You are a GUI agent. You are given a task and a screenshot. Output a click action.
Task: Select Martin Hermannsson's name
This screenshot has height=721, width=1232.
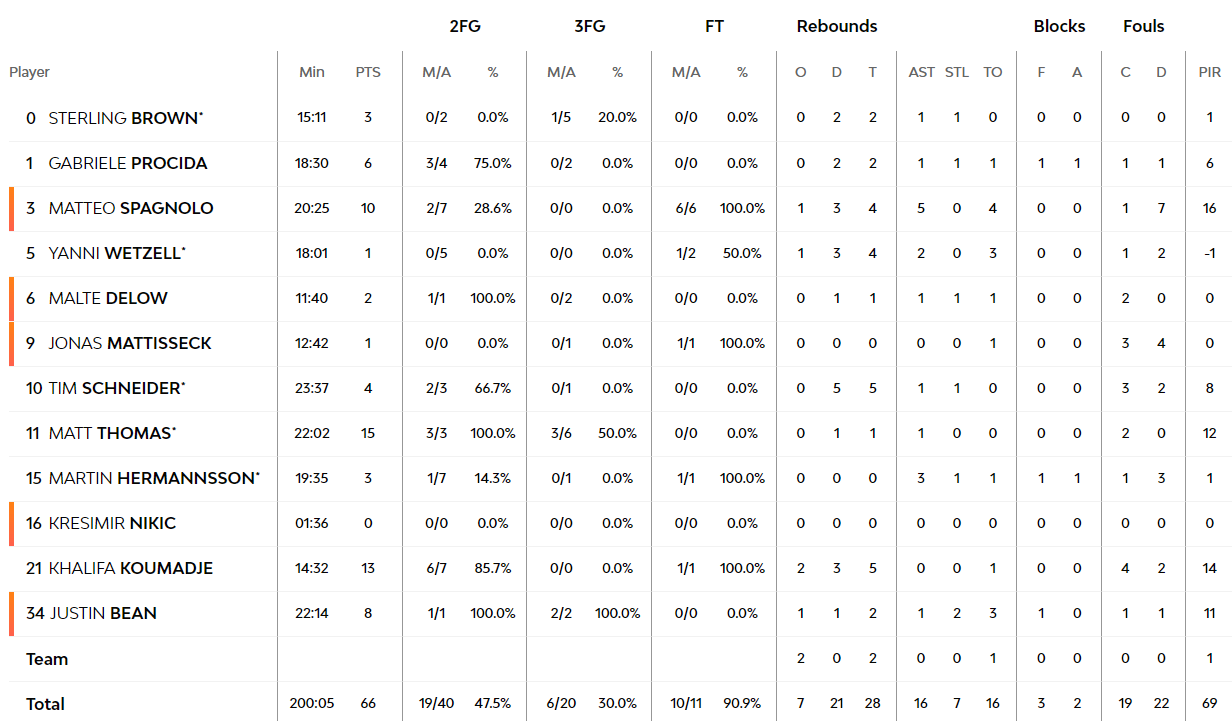[x=153, y=478]
